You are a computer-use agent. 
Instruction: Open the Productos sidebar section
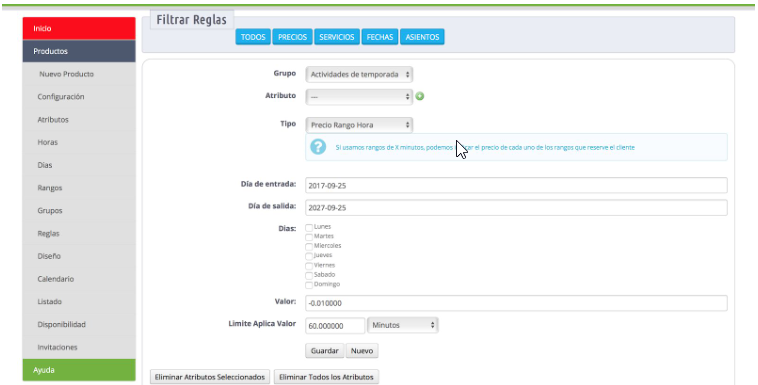79,51
